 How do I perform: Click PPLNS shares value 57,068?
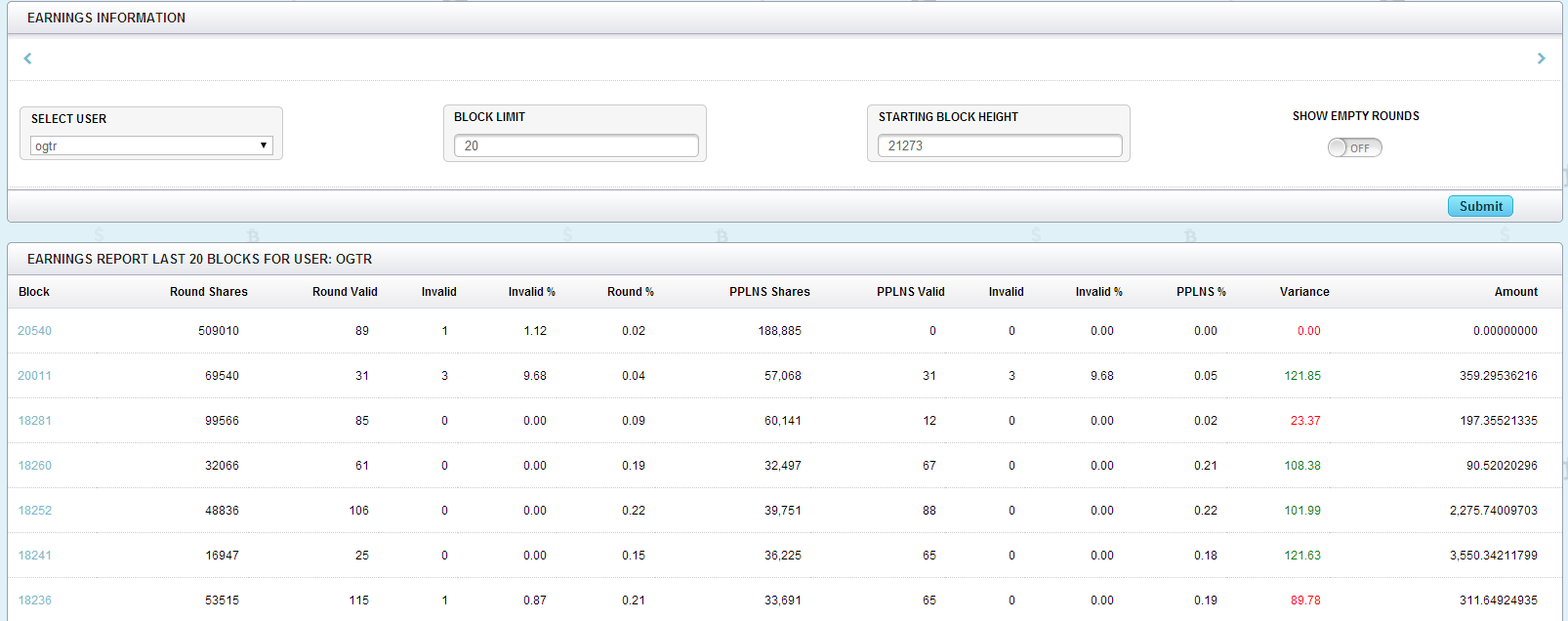(783, 376)
